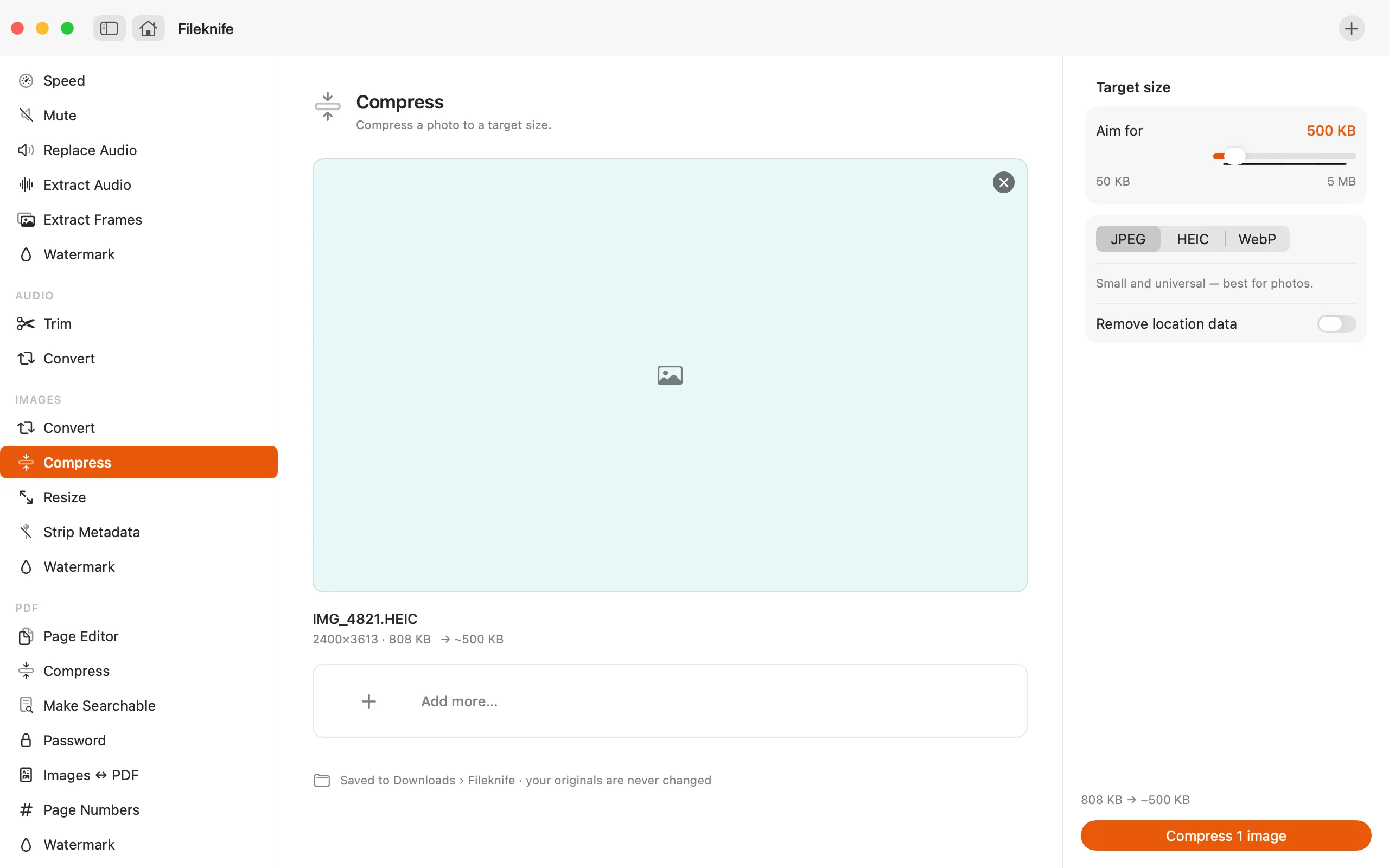The width and height of the screenshot is (1389, 868).
Task: Go to the Home screen icon
Action: tap(148, 29)
